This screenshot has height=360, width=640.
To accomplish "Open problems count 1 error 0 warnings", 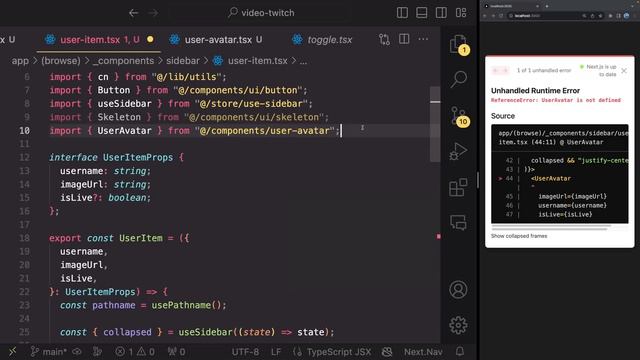I will tap(135, 351).
